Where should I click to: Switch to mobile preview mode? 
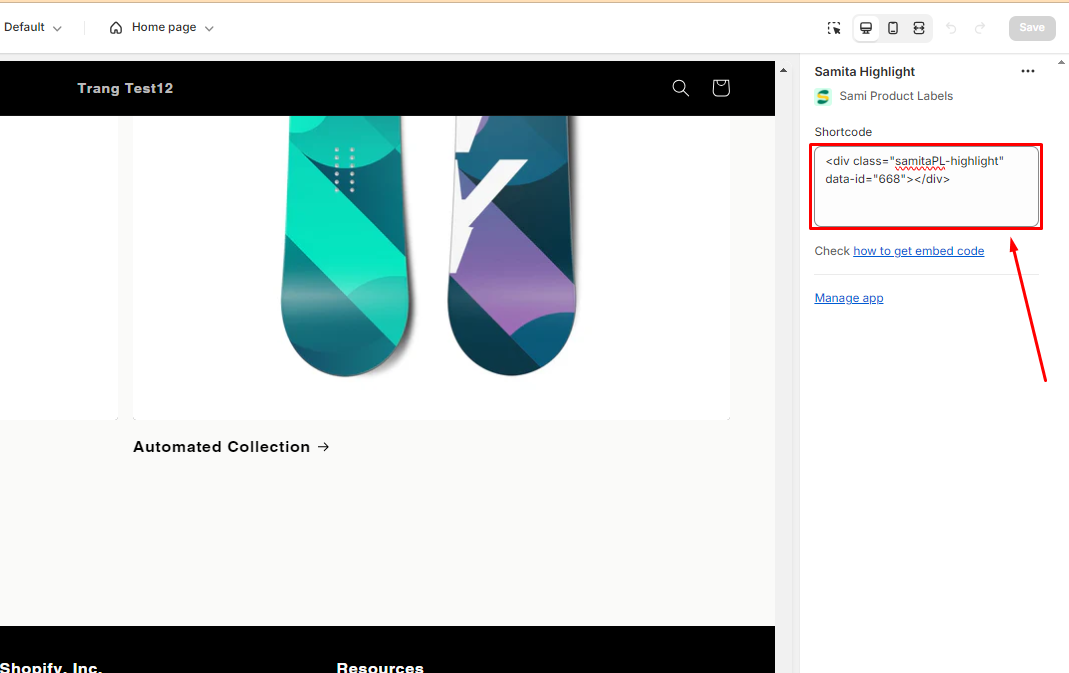pyautogui.click(x=893, y=28)
